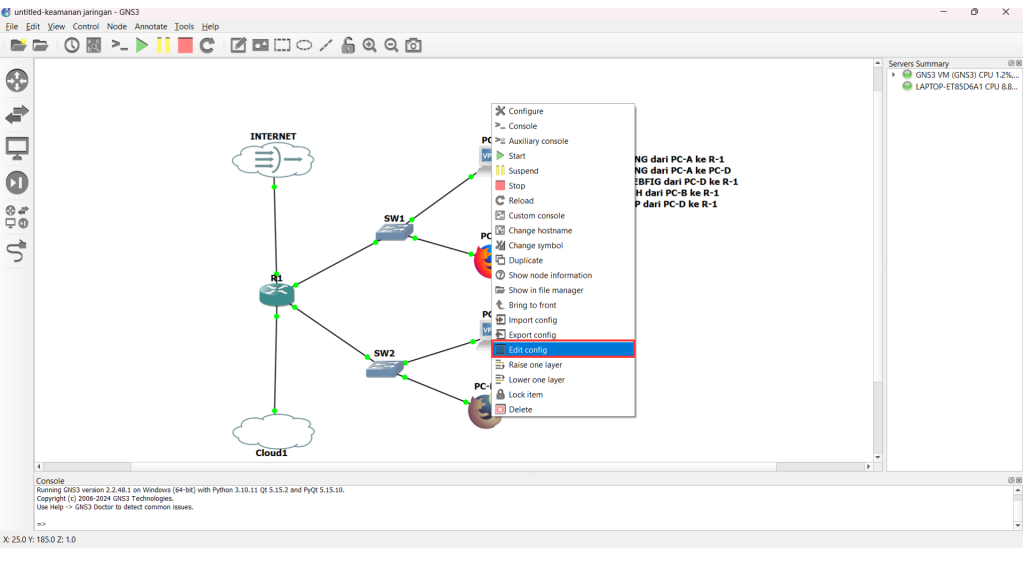Click Delete in the context menu
This screenshot has height=576, width=1024.
[x=520, y=409]
